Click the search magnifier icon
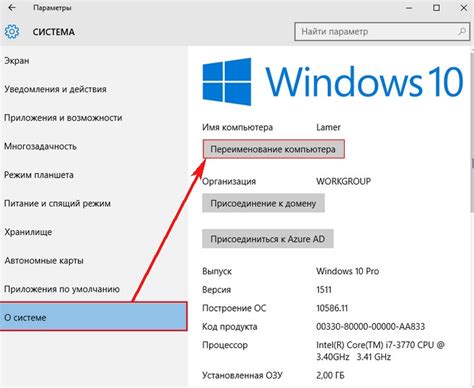Viewport: 474px width, 388px height. pyautogui.click(x=462, y=31)
